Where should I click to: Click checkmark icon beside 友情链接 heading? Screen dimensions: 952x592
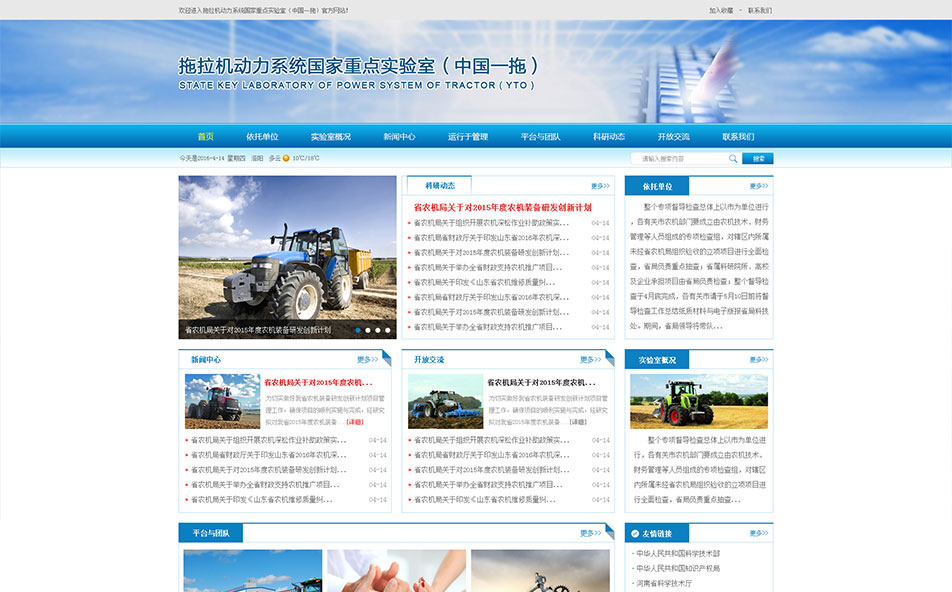click(x=634, y=534)
